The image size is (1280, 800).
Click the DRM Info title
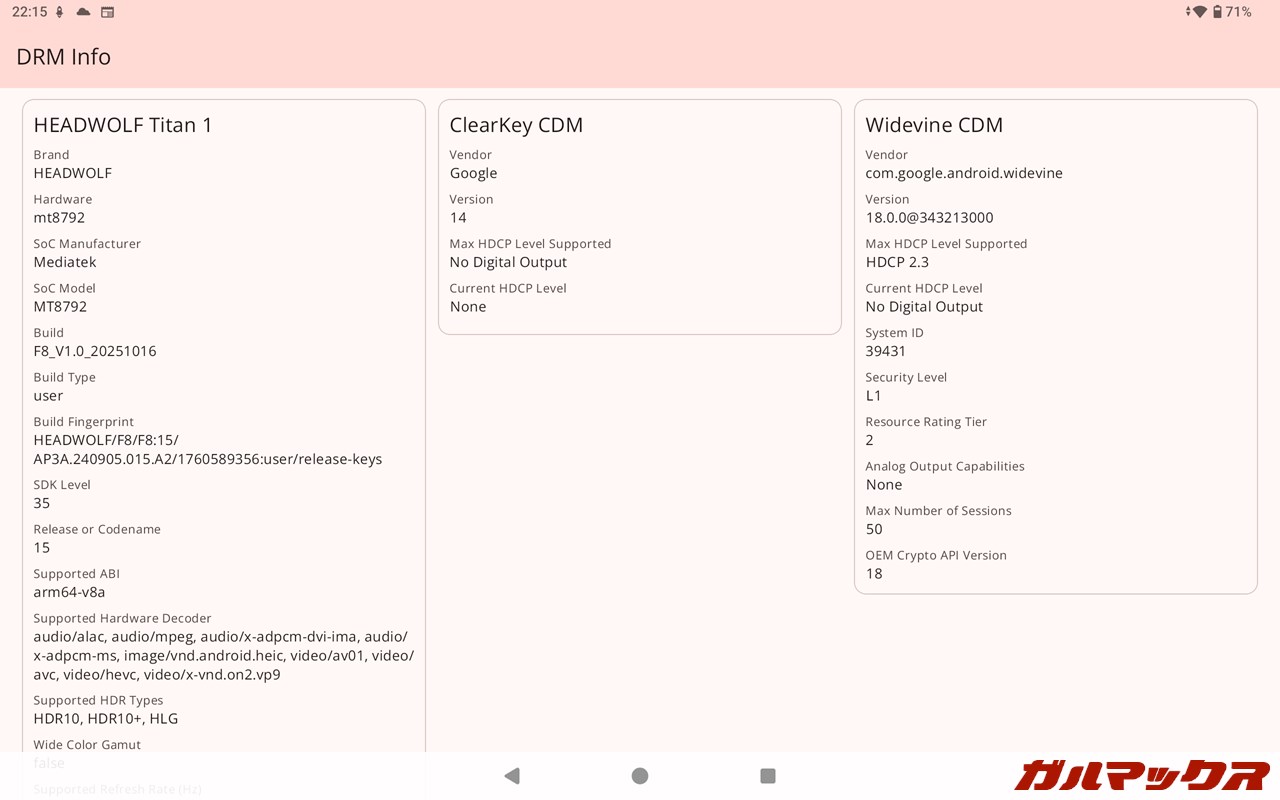click(63, 57)
